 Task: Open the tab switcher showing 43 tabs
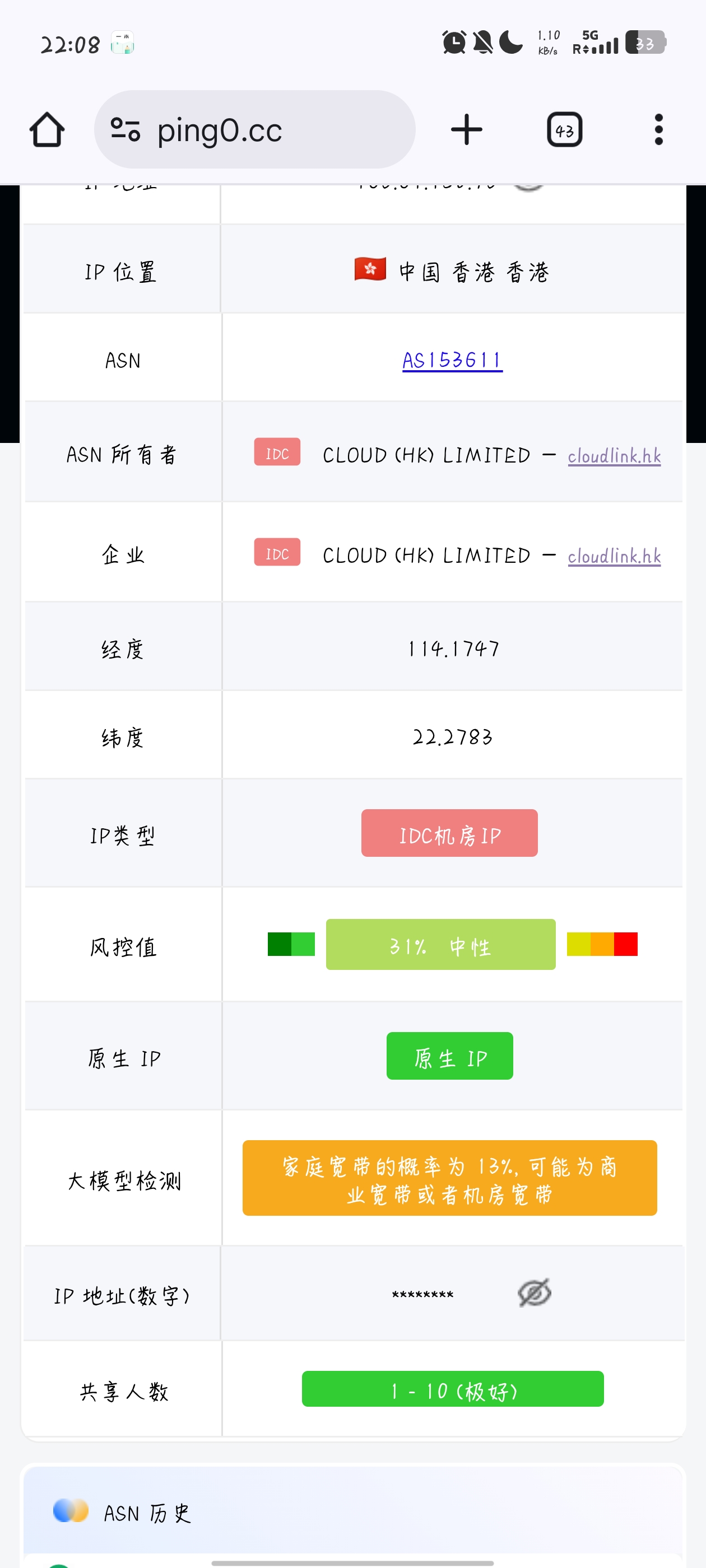564,130
